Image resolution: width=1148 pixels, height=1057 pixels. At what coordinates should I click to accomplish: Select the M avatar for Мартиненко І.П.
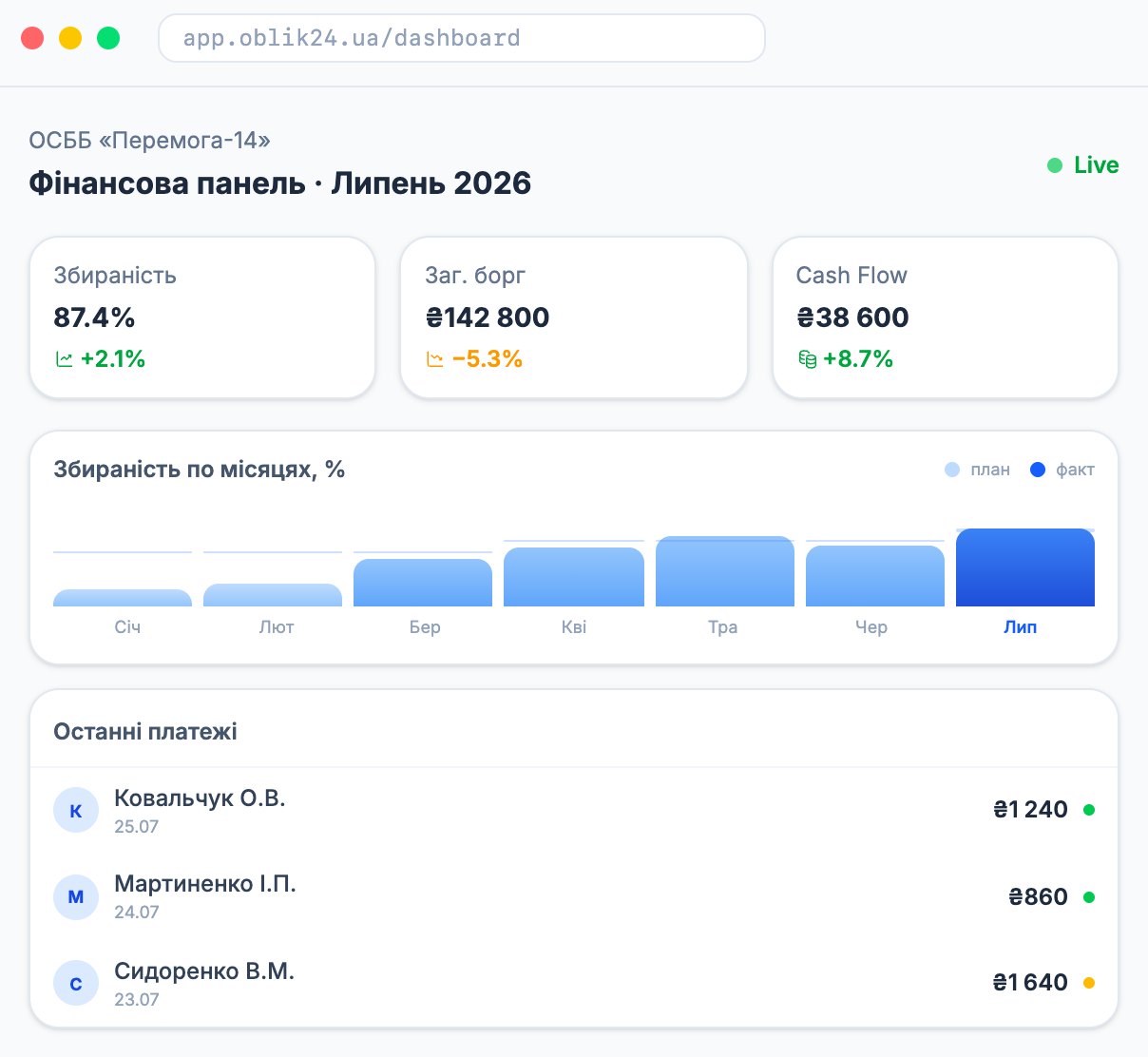(76, 897)
